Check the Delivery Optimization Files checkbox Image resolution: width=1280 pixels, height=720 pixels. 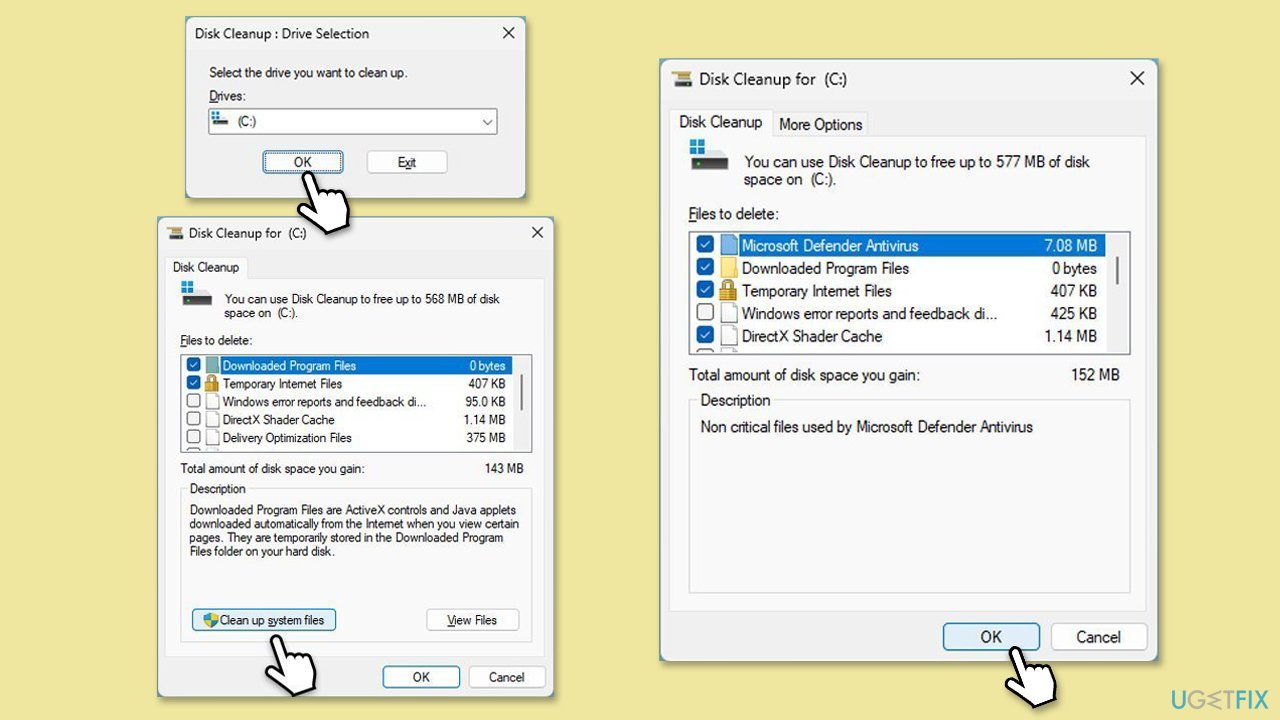coord(194,438)
